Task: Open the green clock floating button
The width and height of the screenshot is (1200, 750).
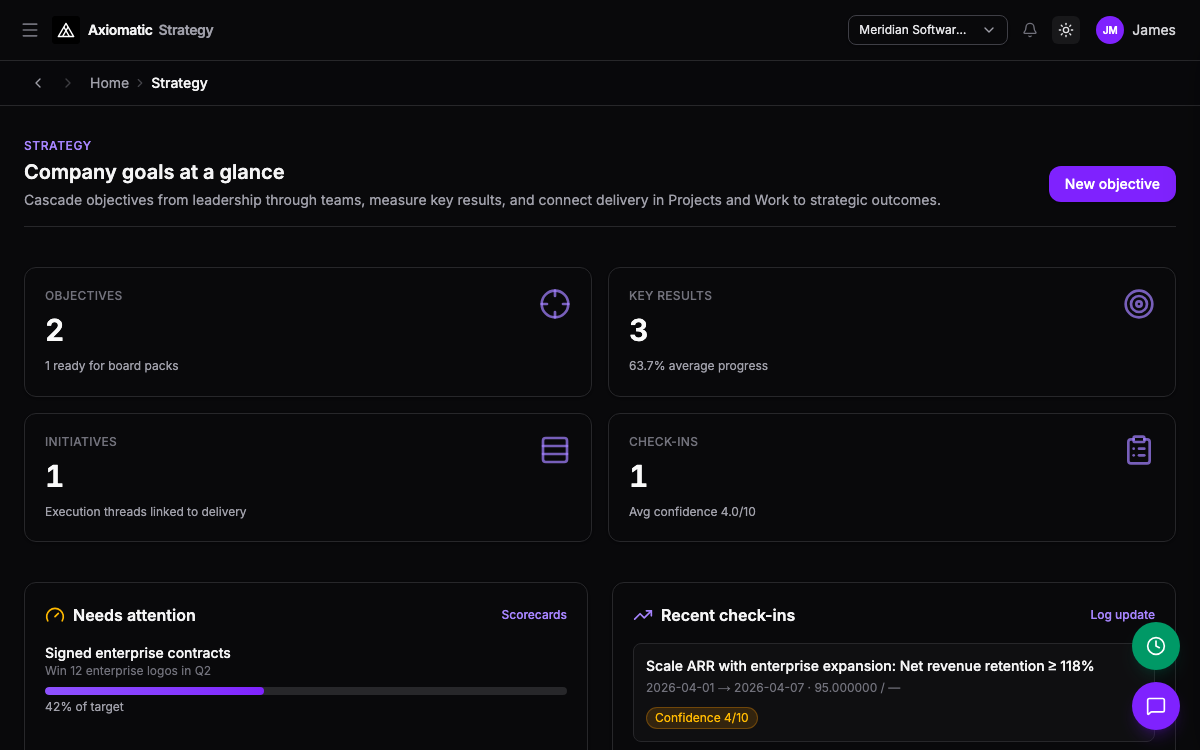Action: point(1156,646)
